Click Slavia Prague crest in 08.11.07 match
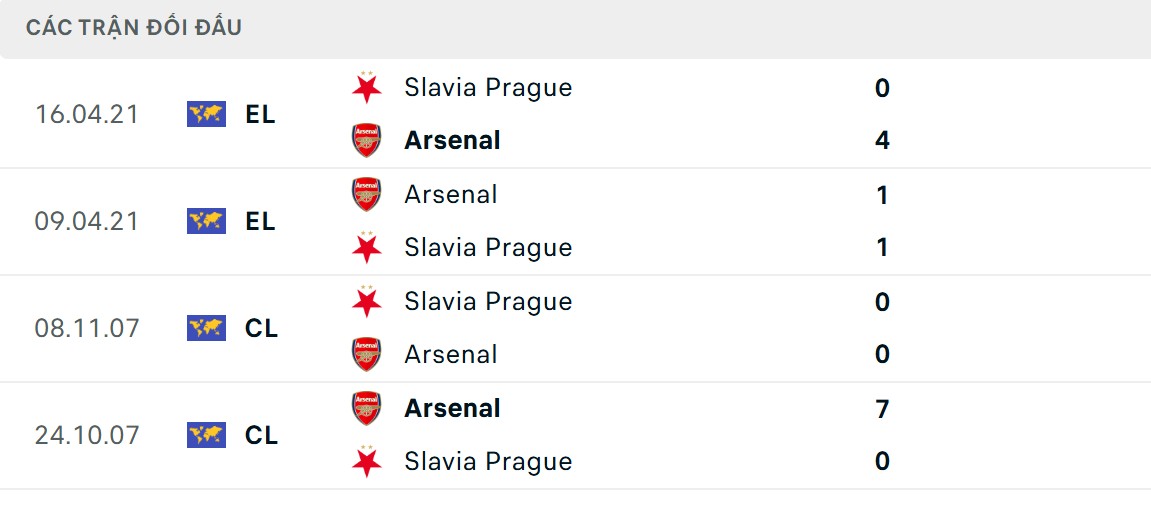This screenshot has height=517, width=1151. coord(367,301)
